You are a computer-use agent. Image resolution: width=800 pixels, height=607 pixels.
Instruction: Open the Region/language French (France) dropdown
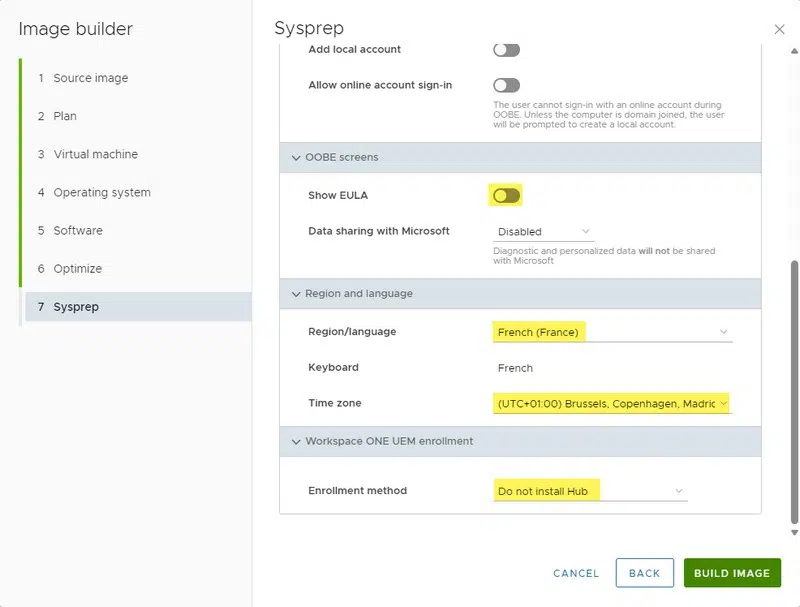click(612, 332)
